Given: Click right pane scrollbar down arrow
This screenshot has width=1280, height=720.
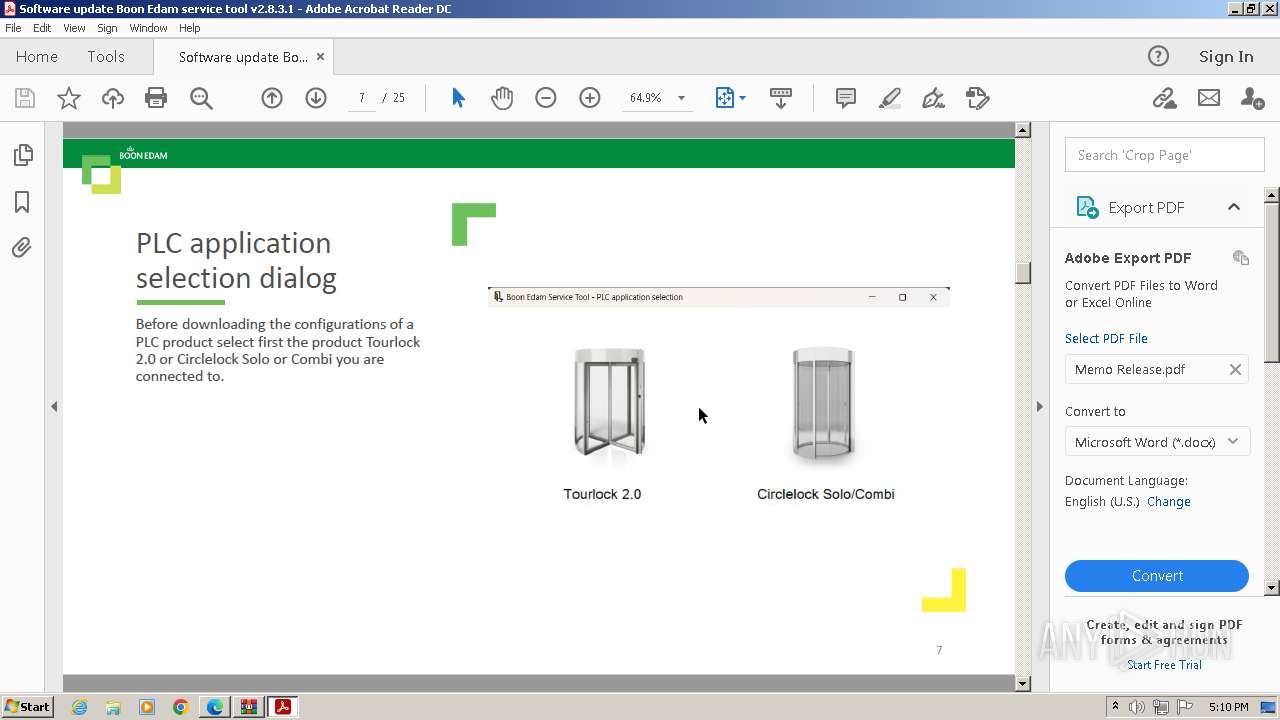Looking at the screenshot, I should (1272, 588).
